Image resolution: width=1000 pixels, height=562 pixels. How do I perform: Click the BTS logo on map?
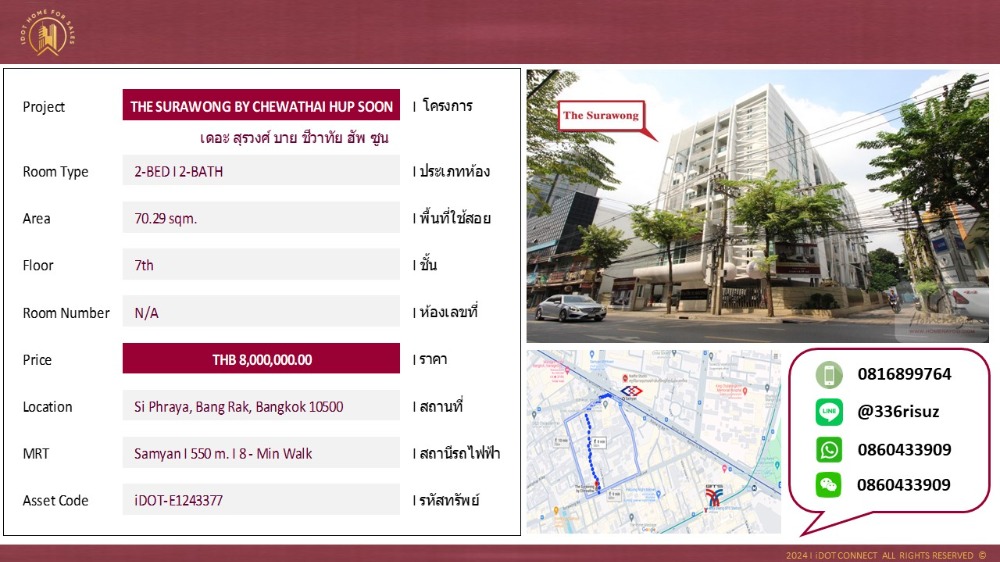714,495
